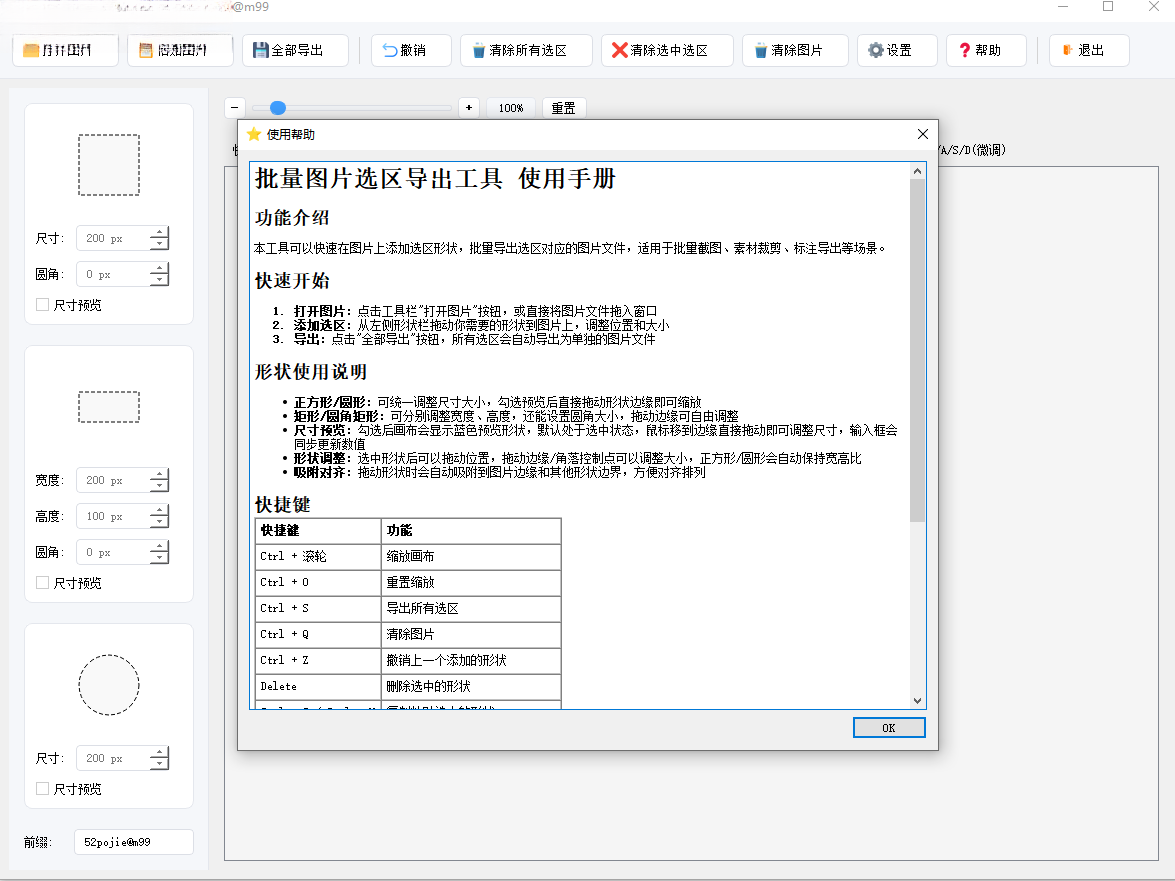
Task: Select the dashed rectangle shape thumbnail
Action: coord(109,407)
